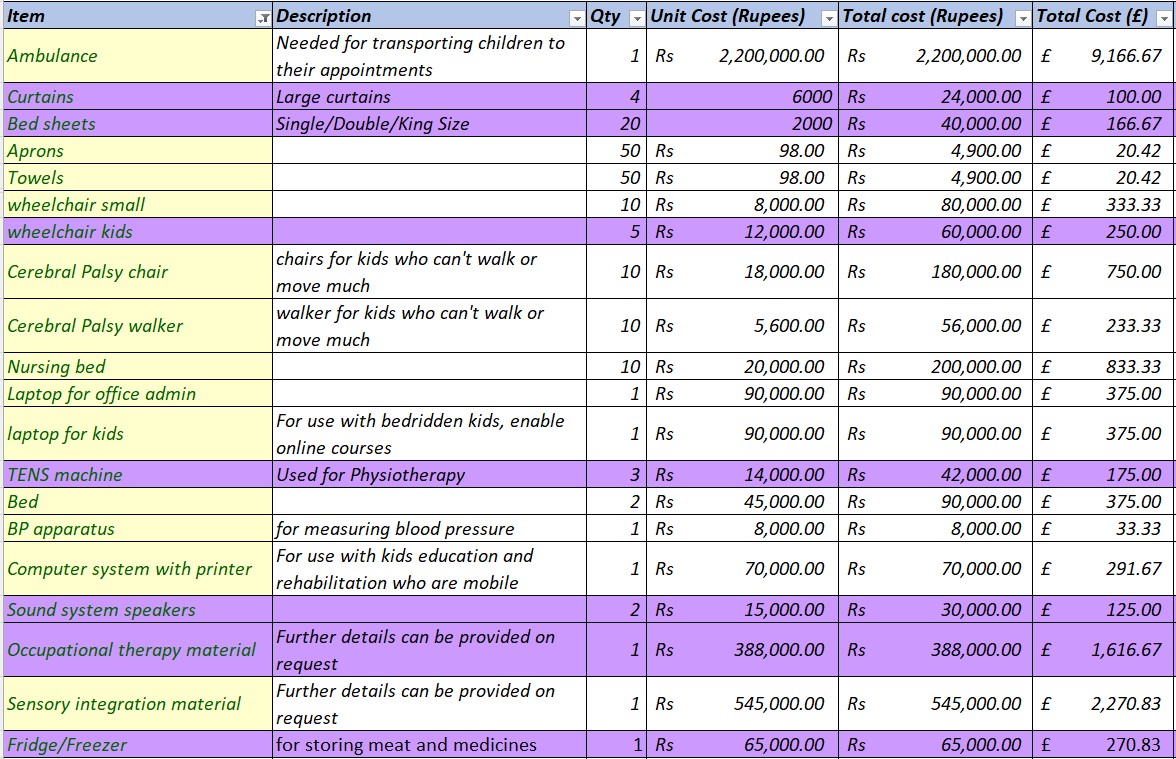Click the Fridge/Freezer "£ 270.83" cell
Image resolution: width=1176 pixels, height=759 pixels.
pos(1102,745)
